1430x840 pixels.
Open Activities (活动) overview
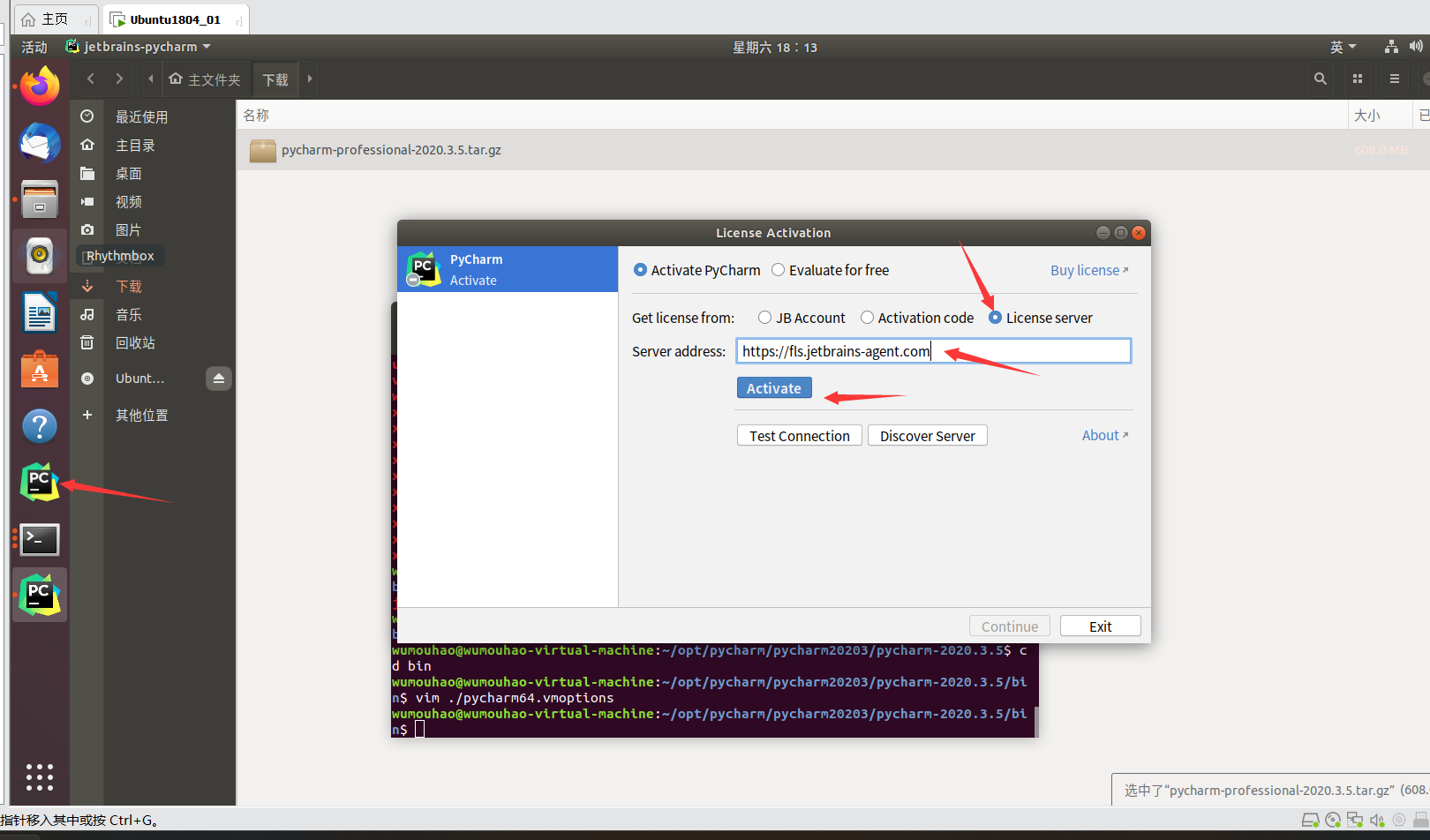[x=34, y=47]
